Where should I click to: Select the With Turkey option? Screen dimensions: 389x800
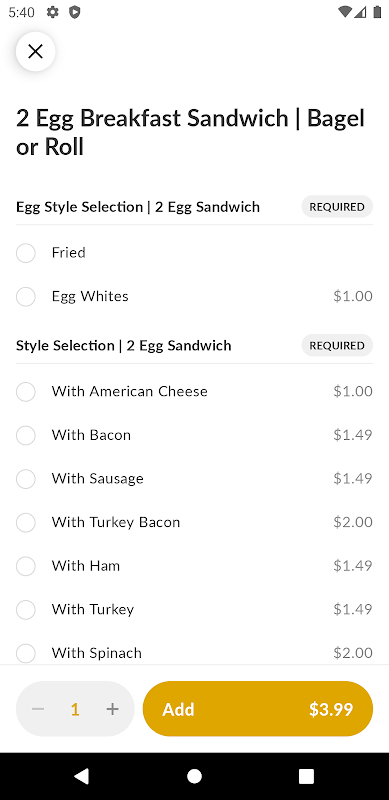click(194, 610)
